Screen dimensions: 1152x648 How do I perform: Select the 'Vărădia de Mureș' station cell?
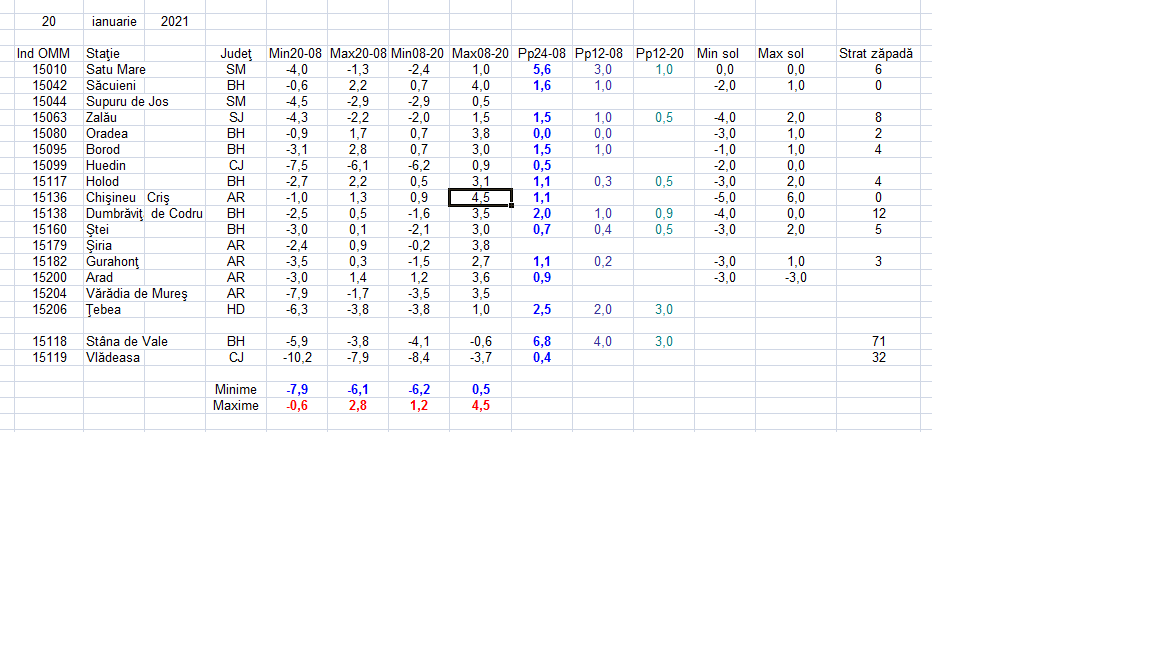coord(137,294)
